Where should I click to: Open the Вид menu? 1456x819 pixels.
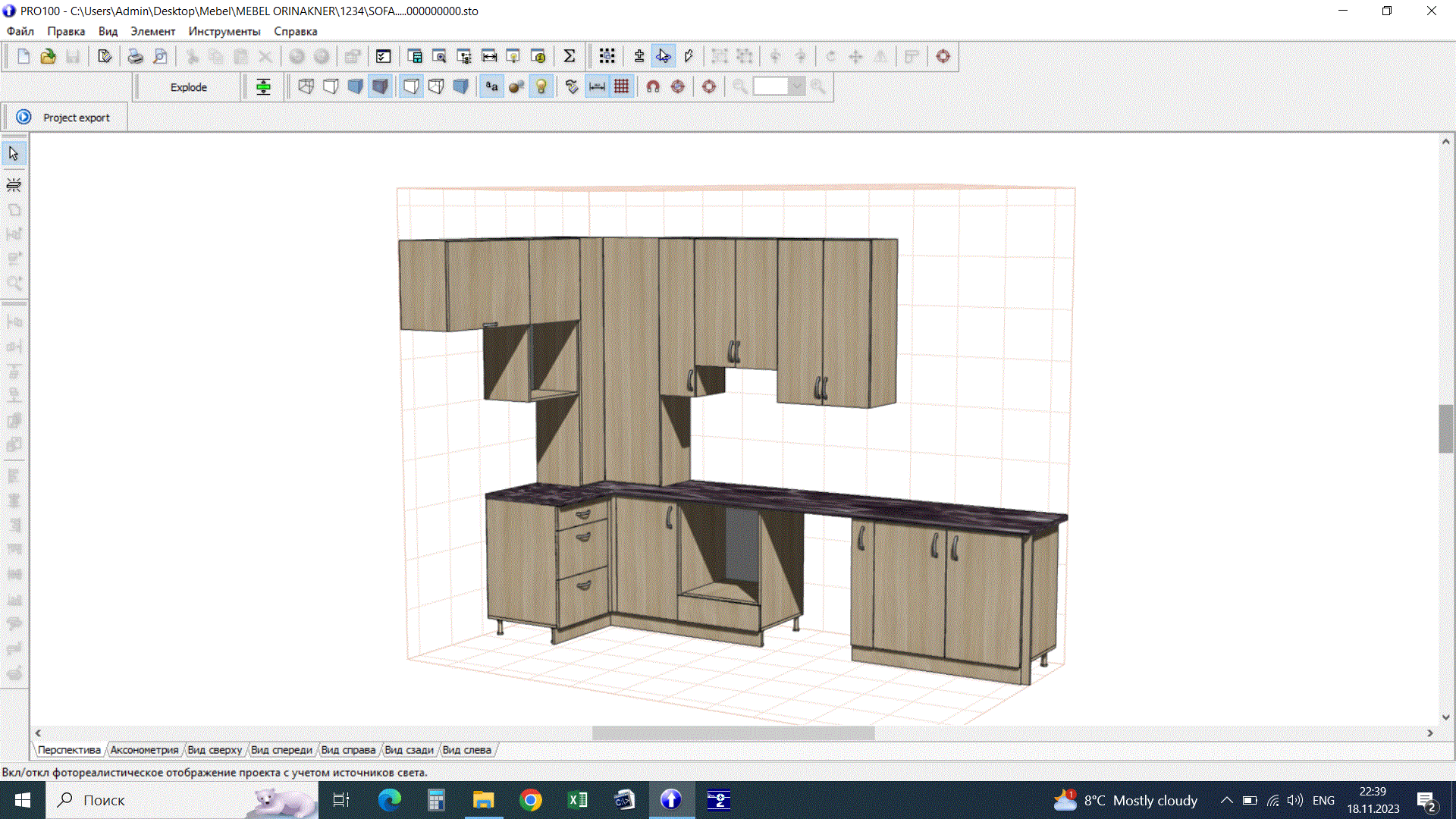click(107, 31)
